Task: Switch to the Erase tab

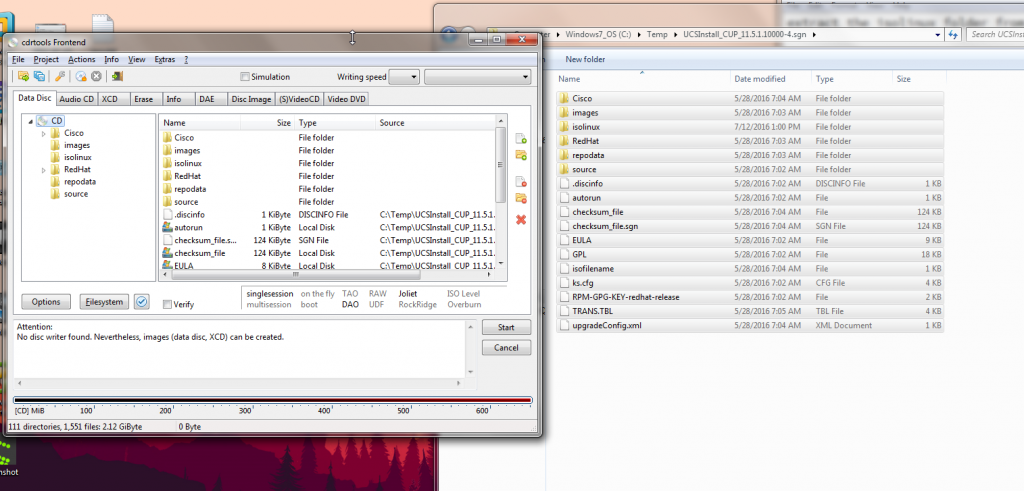Action: pos(144,99)
